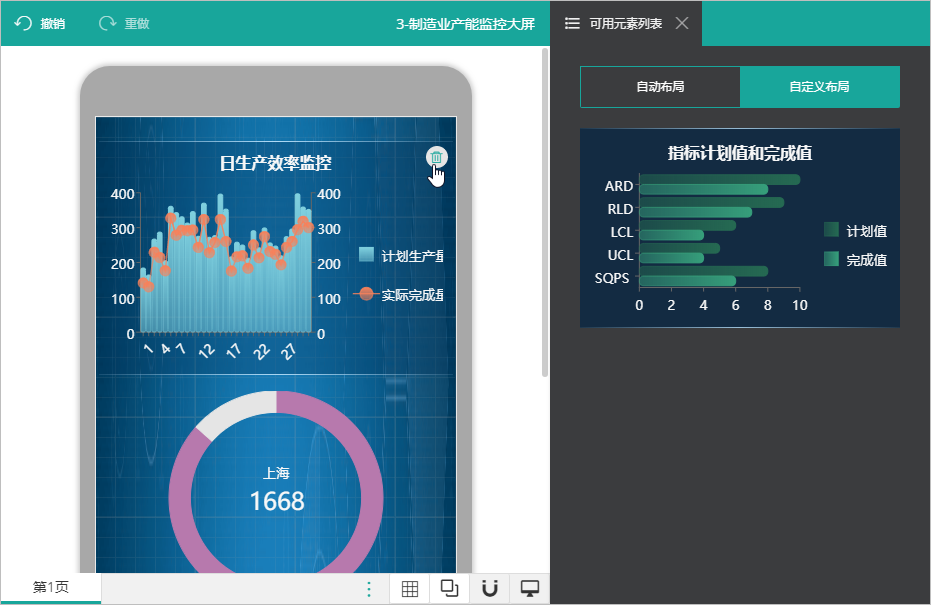Toggle the magnet snap icon
The image size is (931, 605).
tap(490, 588)
